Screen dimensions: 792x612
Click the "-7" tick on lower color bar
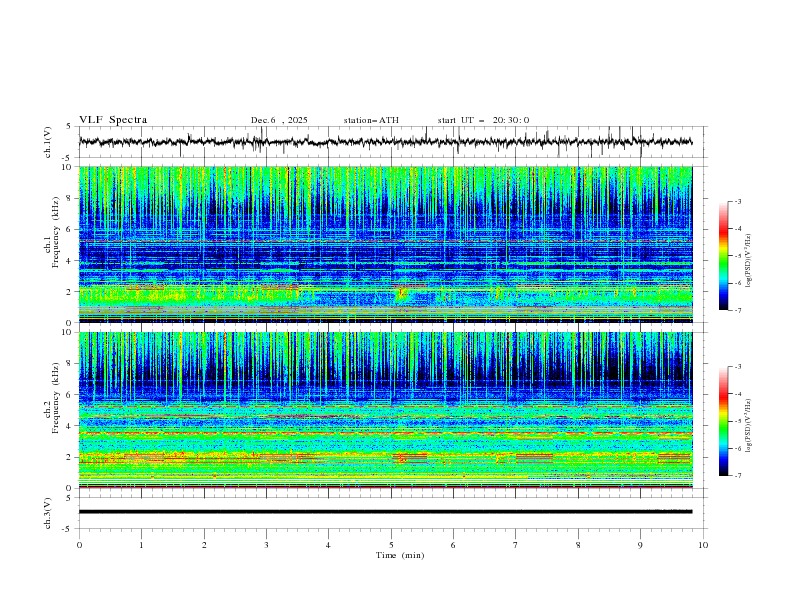point(738,476)
